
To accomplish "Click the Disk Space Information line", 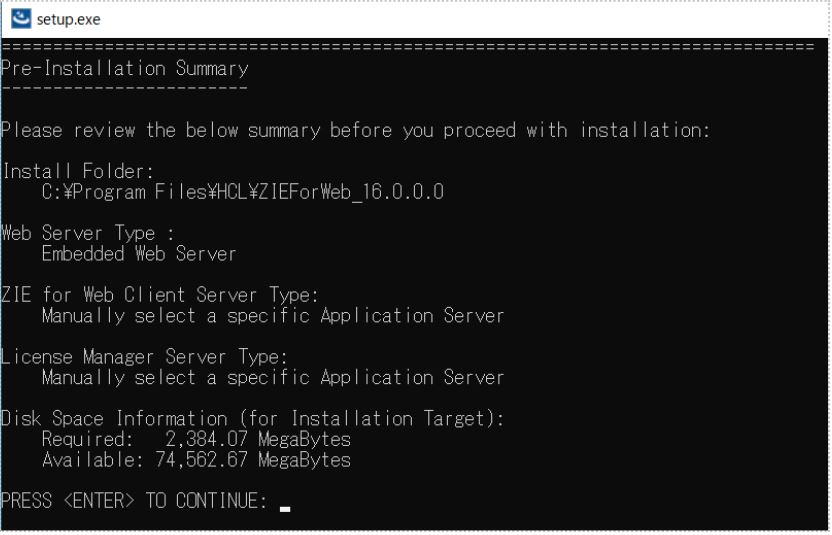I will (251, 420).
